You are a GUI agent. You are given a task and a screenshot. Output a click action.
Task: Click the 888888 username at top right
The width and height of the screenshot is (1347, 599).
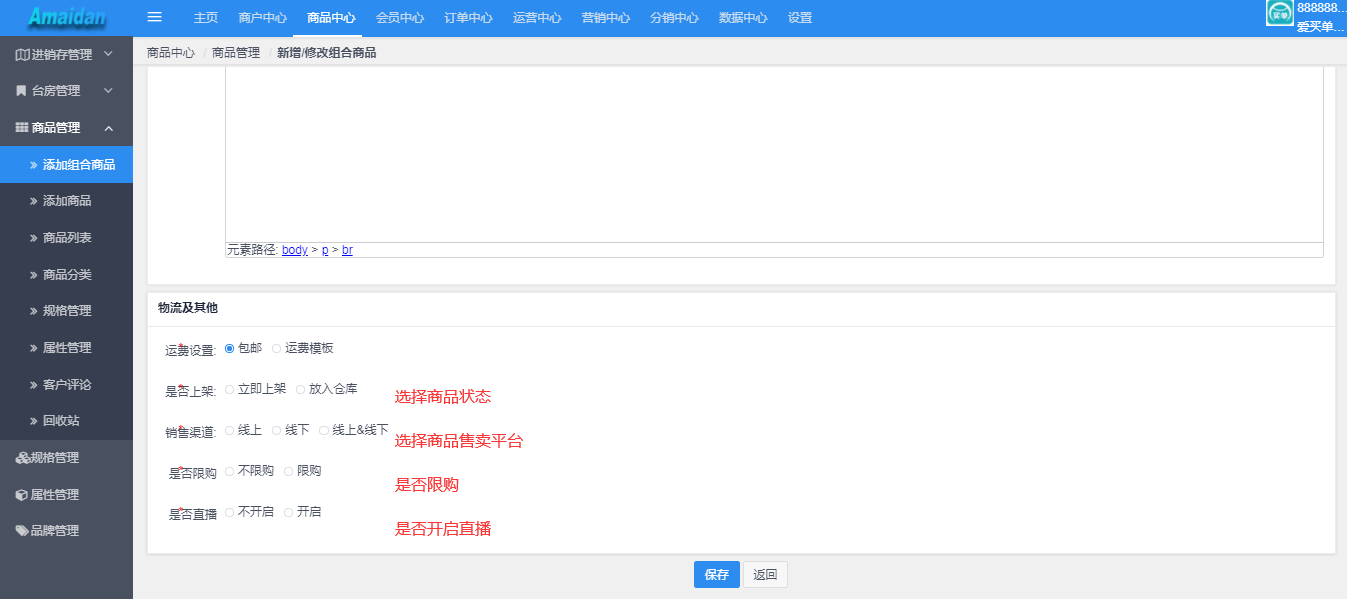pyautogui.click(x=1321, y=7)
